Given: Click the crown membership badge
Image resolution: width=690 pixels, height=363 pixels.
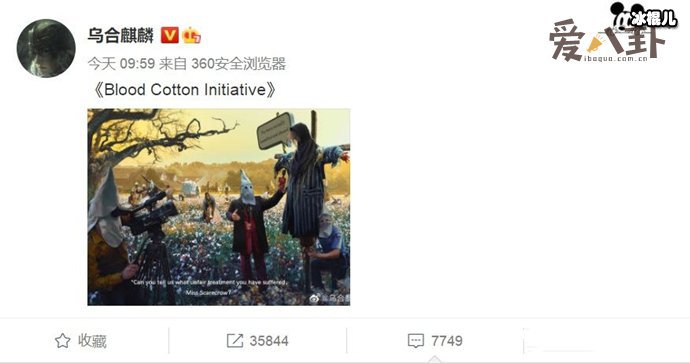Looking at the screenshot, I should click(x=191, y=35).
